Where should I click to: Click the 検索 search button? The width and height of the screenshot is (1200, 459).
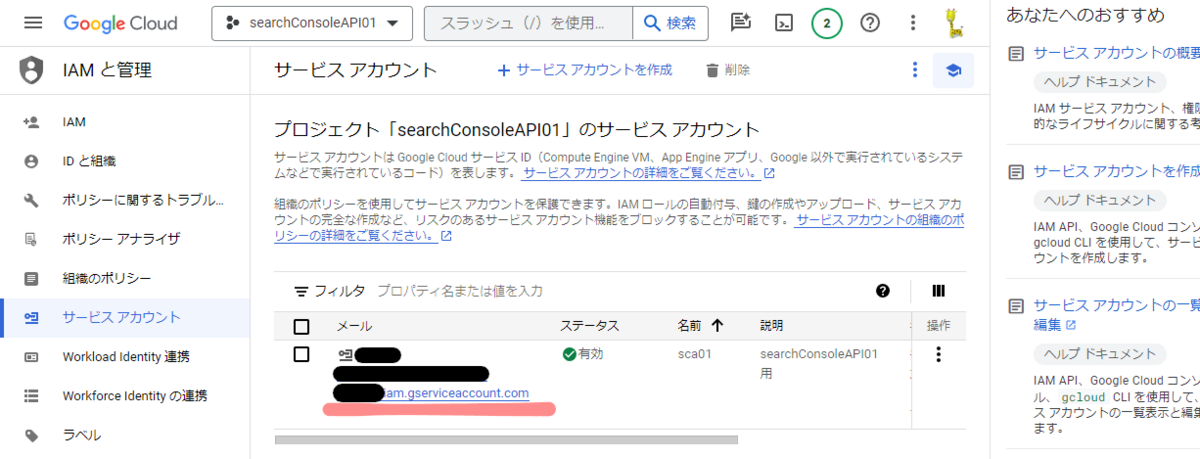671,23
